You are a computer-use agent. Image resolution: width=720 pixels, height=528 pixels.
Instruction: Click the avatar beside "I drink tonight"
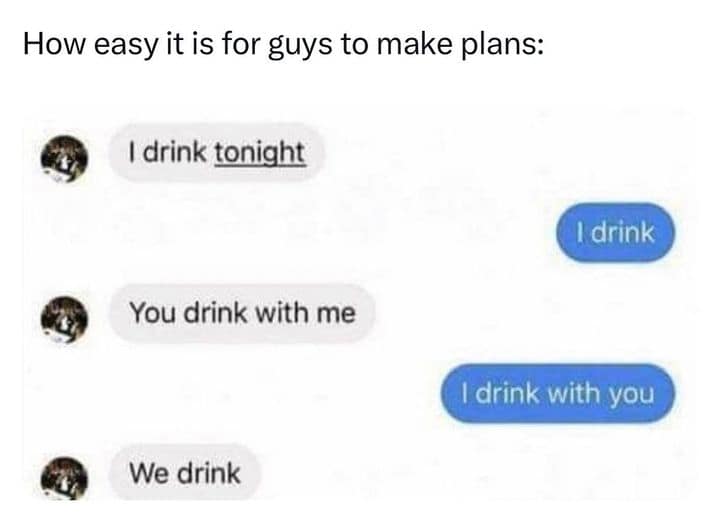coord(64,159)
